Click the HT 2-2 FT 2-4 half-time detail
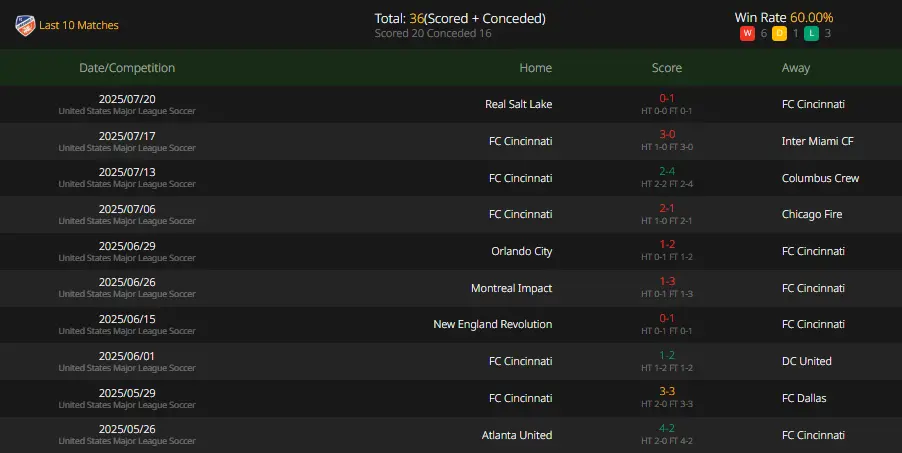This screenshot has width=902, height=453. click(667, 184)
